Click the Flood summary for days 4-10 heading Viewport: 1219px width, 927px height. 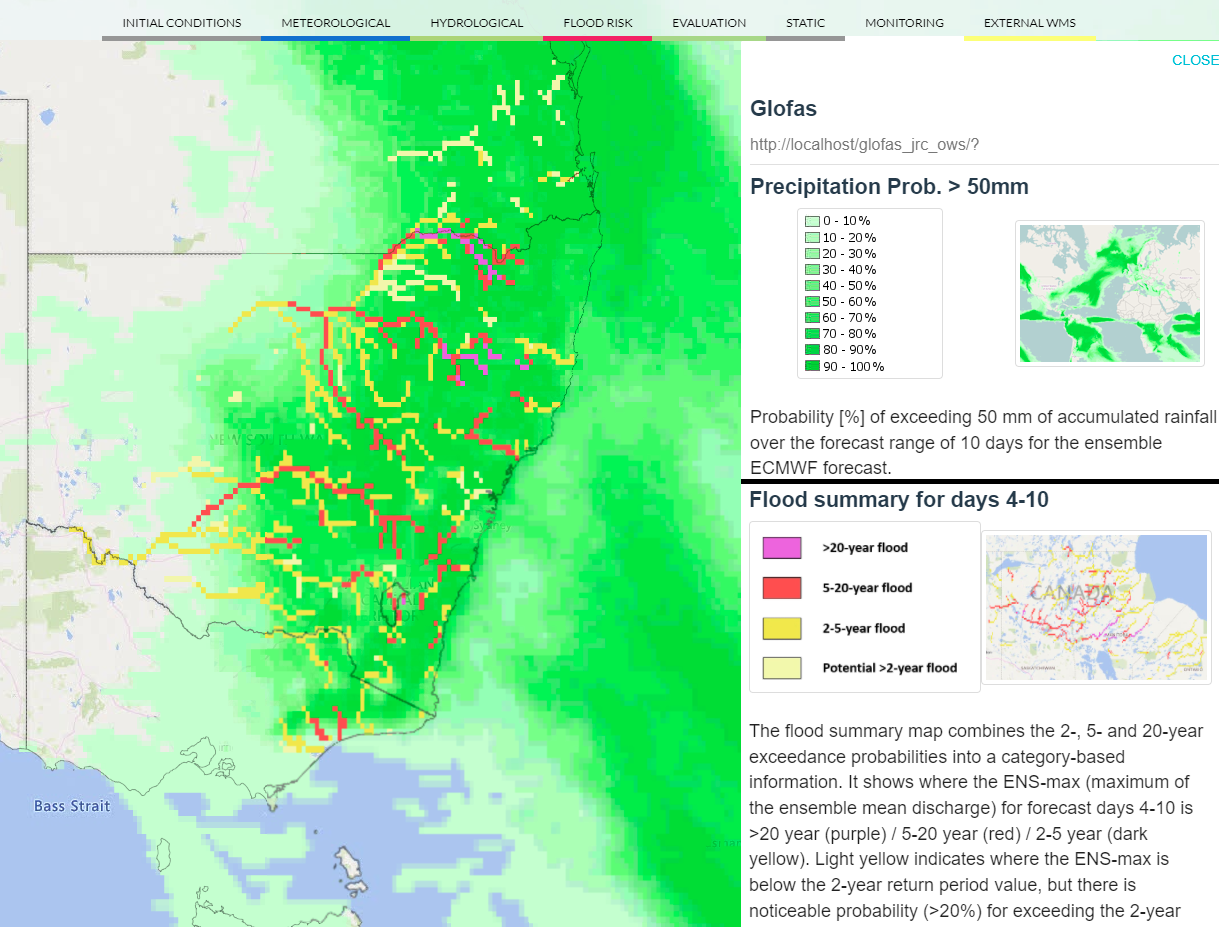[x=899, y=500]
